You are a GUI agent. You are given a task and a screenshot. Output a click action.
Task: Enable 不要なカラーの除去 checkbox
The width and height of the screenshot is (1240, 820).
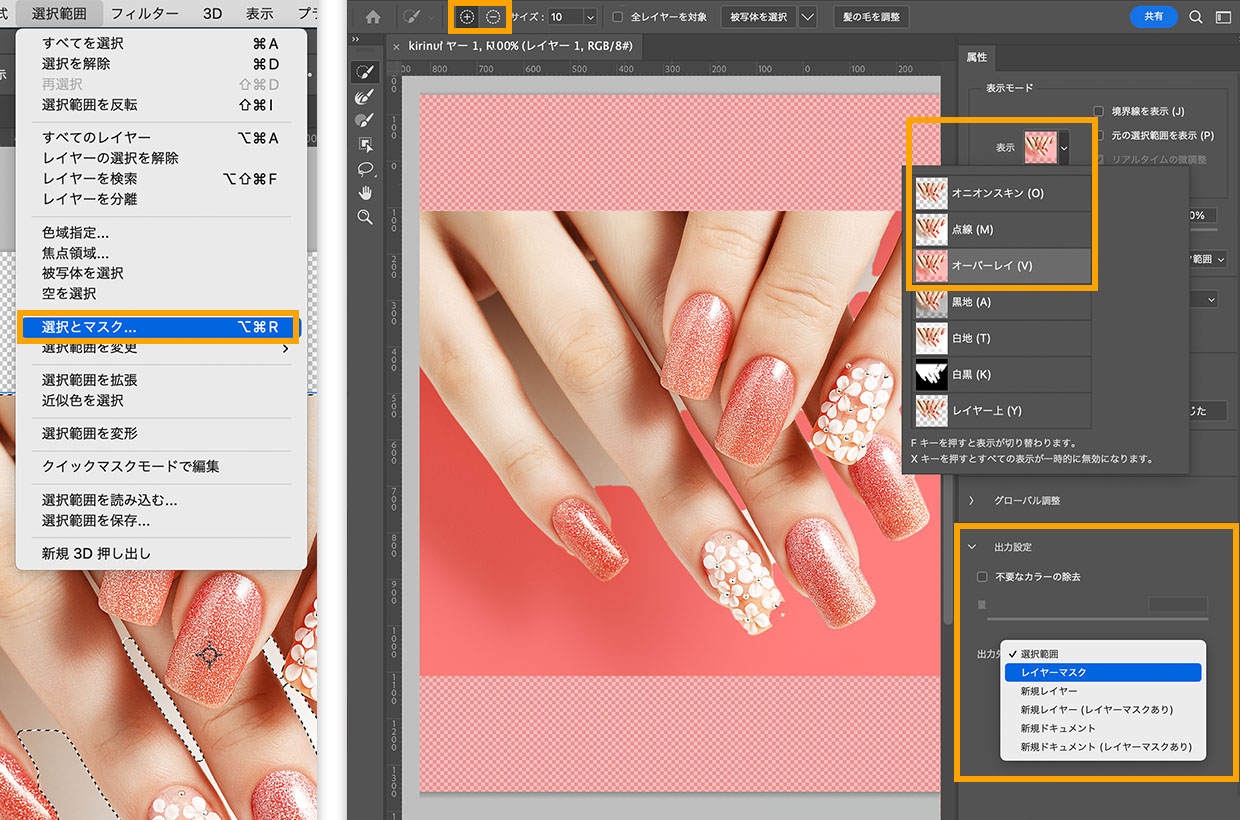tap(983, 577)
